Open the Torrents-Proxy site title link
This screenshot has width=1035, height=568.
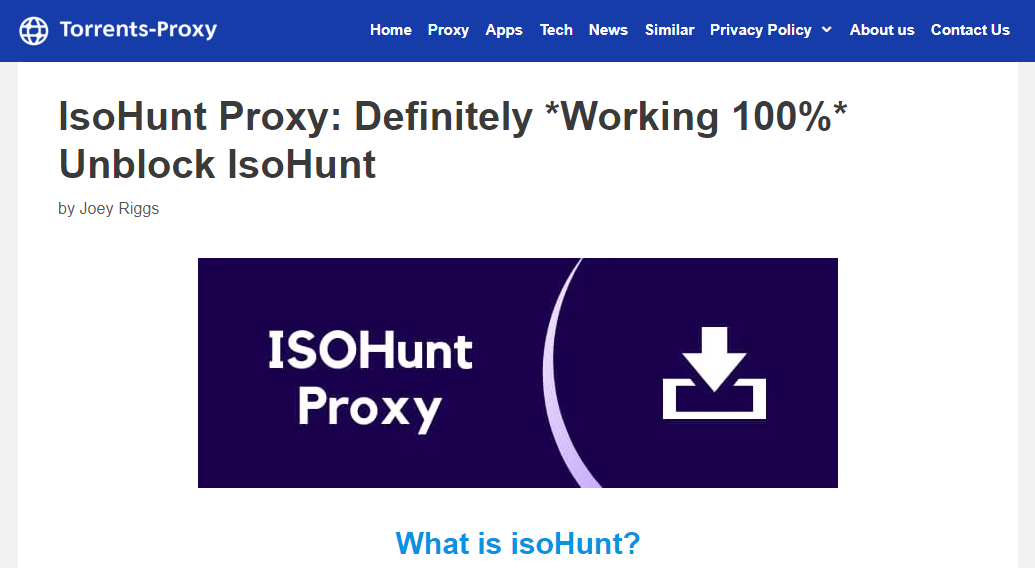[x=138, y=30]
